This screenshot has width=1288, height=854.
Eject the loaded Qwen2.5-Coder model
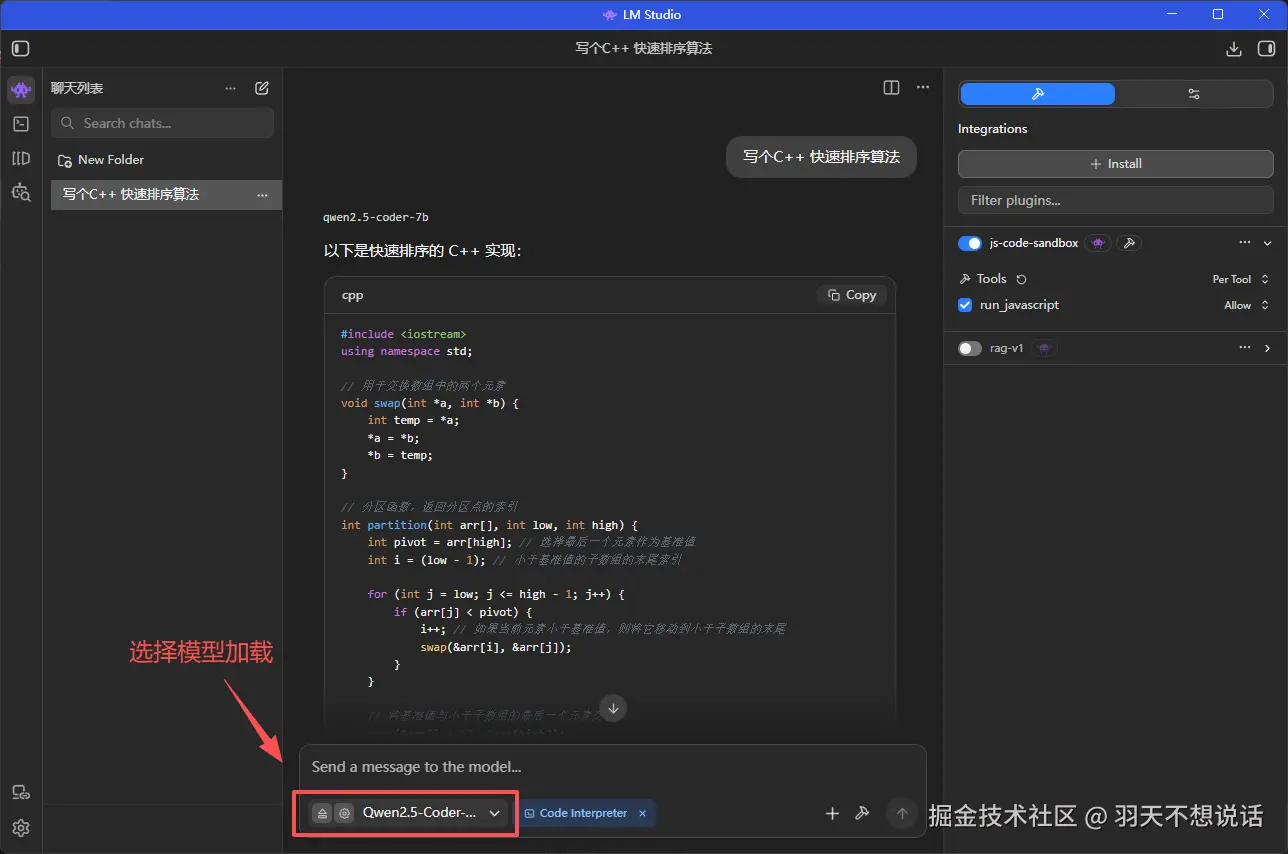322,813
